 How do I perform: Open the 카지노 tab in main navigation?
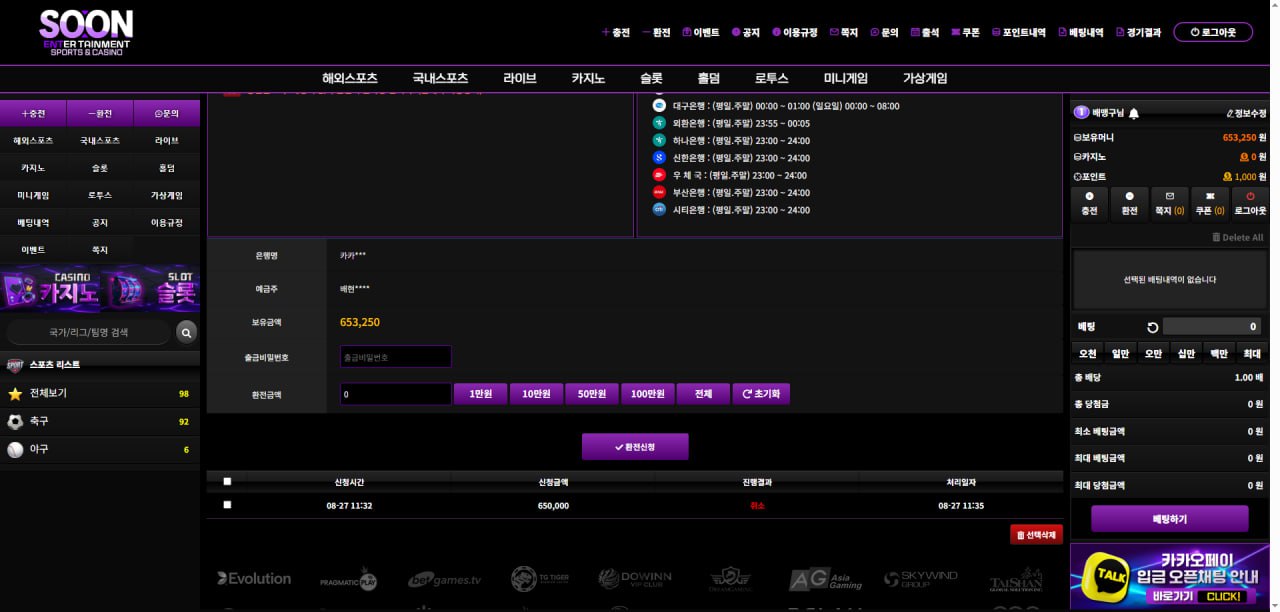[588, 79]
